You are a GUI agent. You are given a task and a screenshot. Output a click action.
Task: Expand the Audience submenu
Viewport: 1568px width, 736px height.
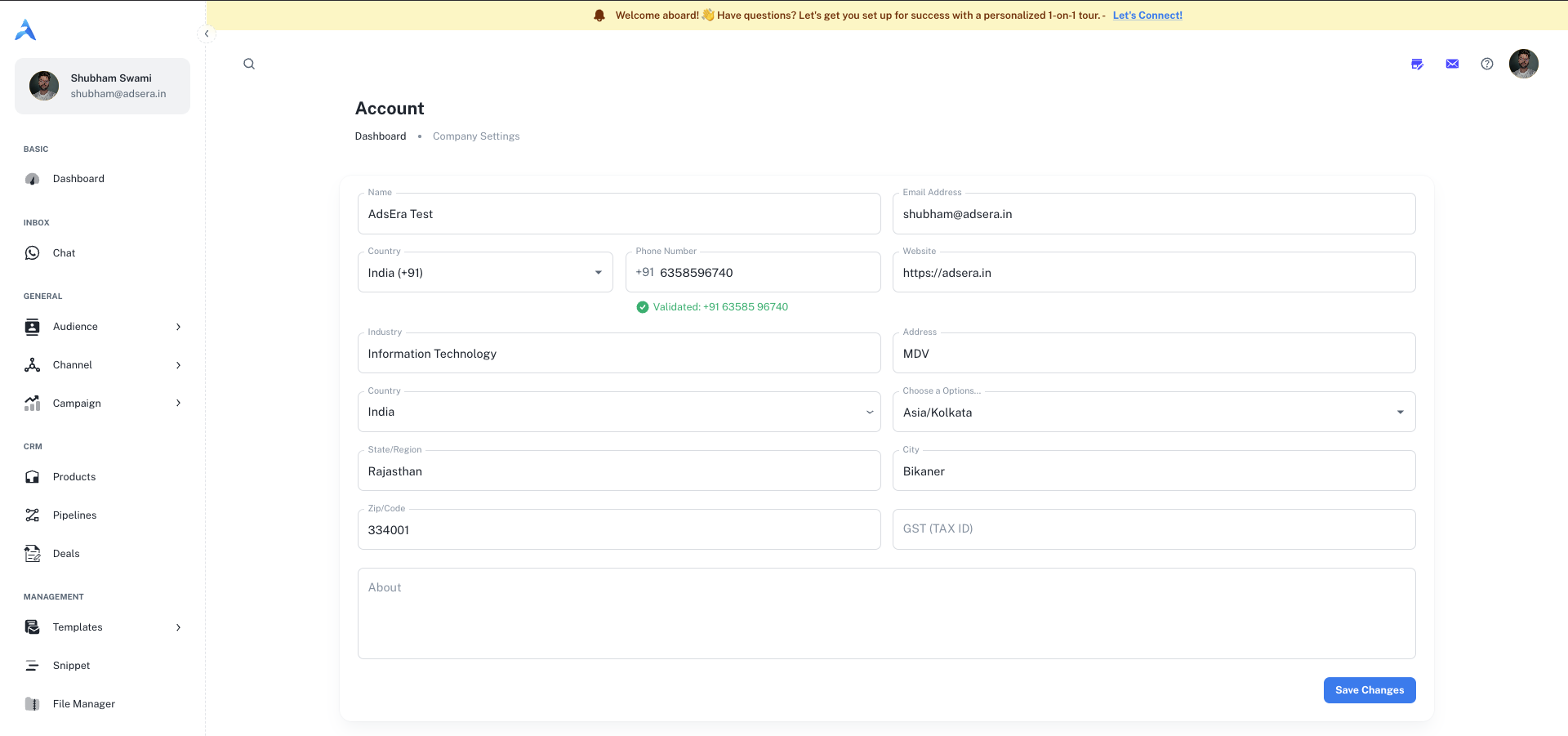point(178,327)
